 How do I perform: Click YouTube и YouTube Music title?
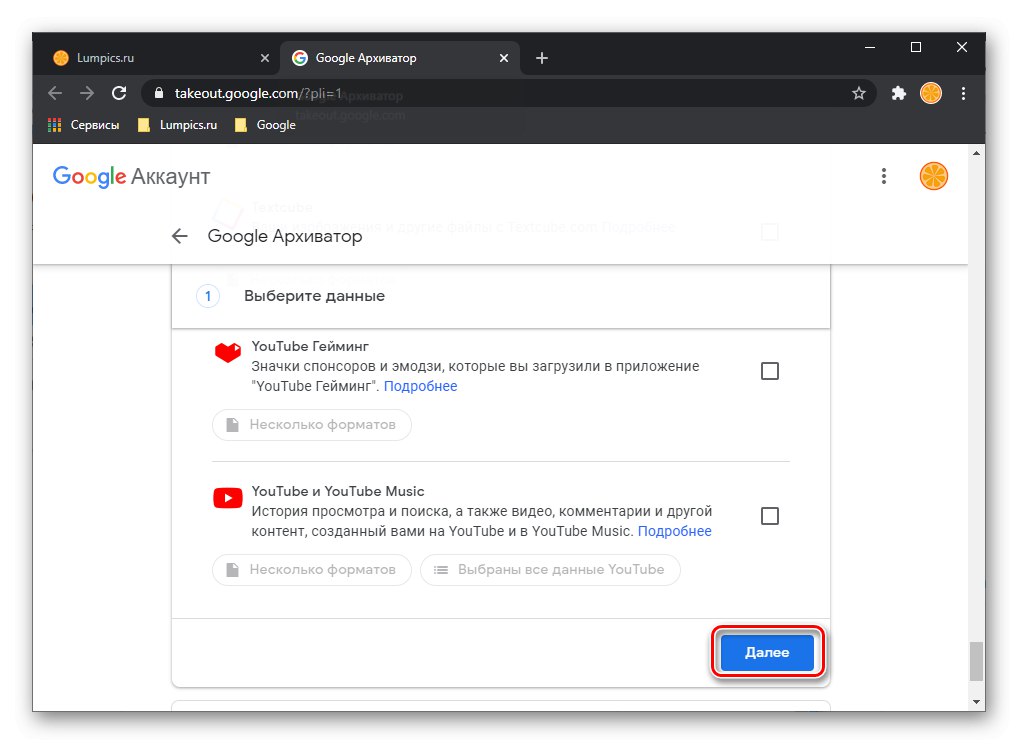[x=338, y=491]
